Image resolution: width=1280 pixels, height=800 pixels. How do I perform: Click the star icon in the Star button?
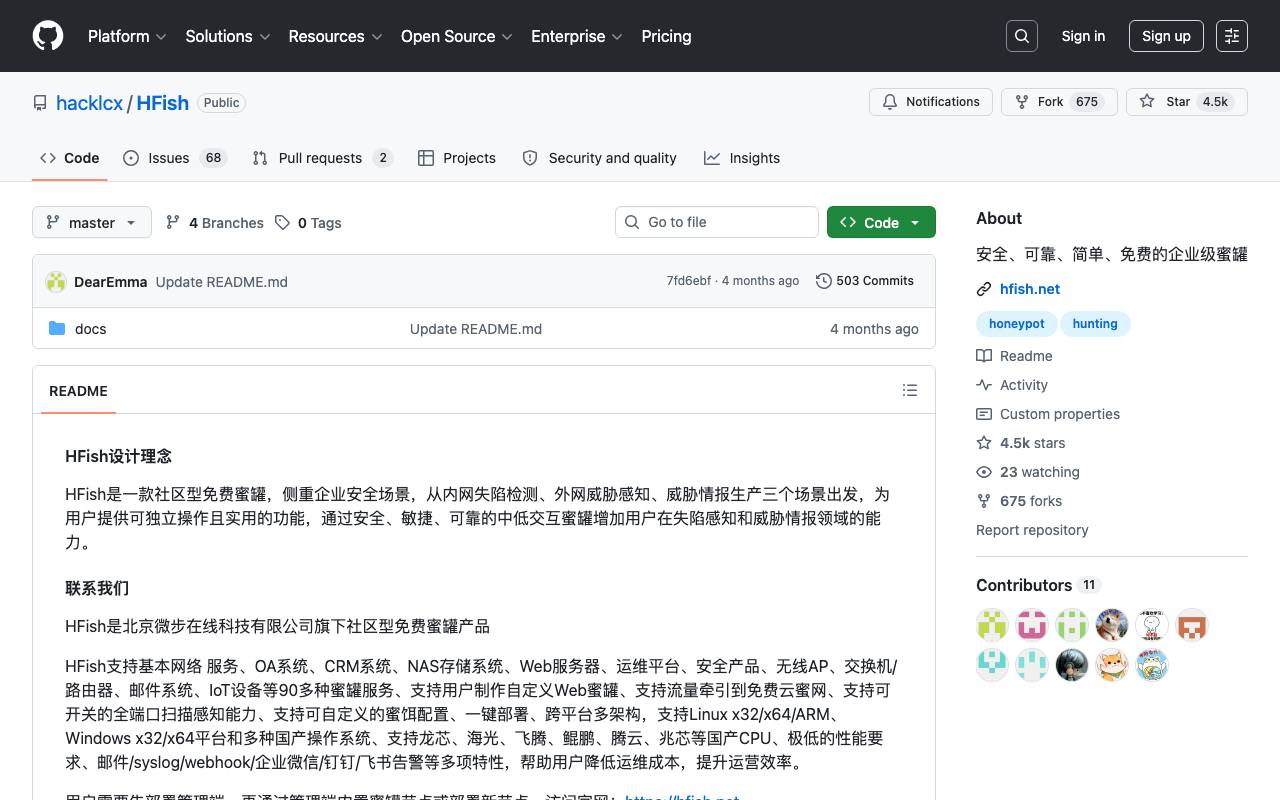coord(1147,102)
